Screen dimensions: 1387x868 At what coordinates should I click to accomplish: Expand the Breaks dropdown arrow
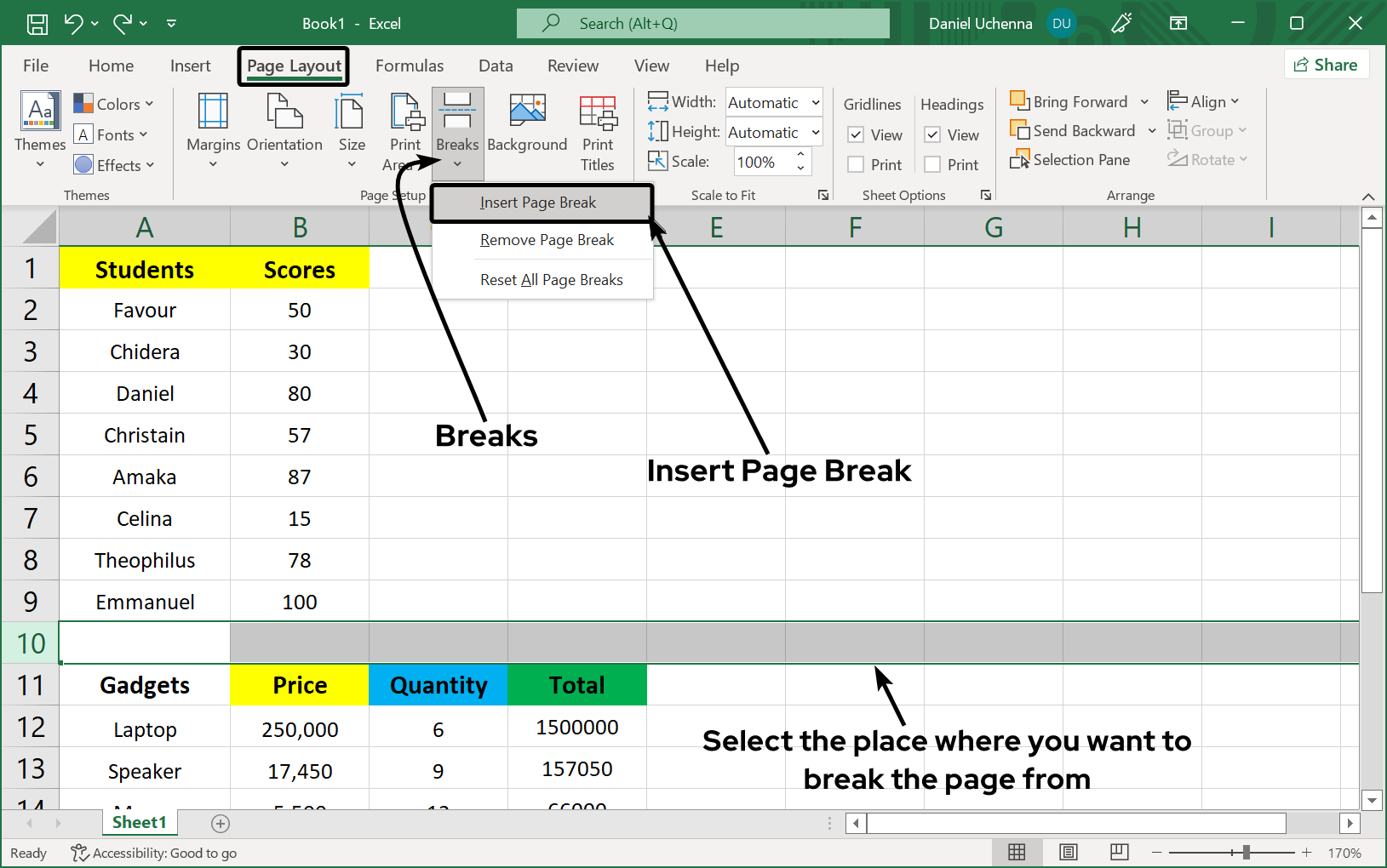pos(457,163)
